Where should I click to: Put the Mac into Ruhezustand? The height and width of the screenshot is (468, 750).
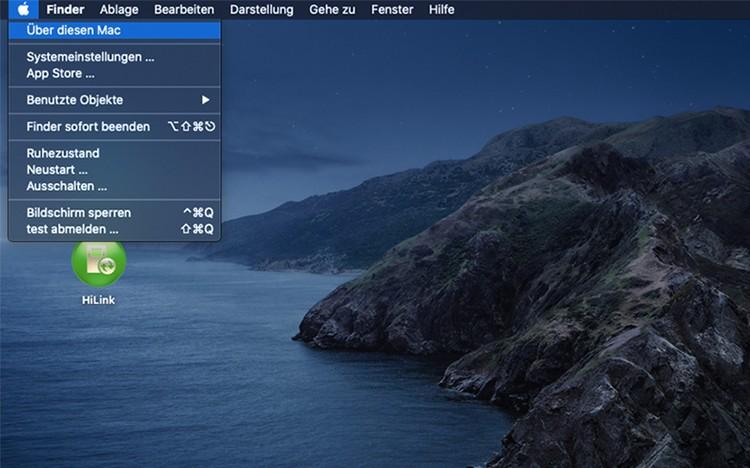click(62, 153)
